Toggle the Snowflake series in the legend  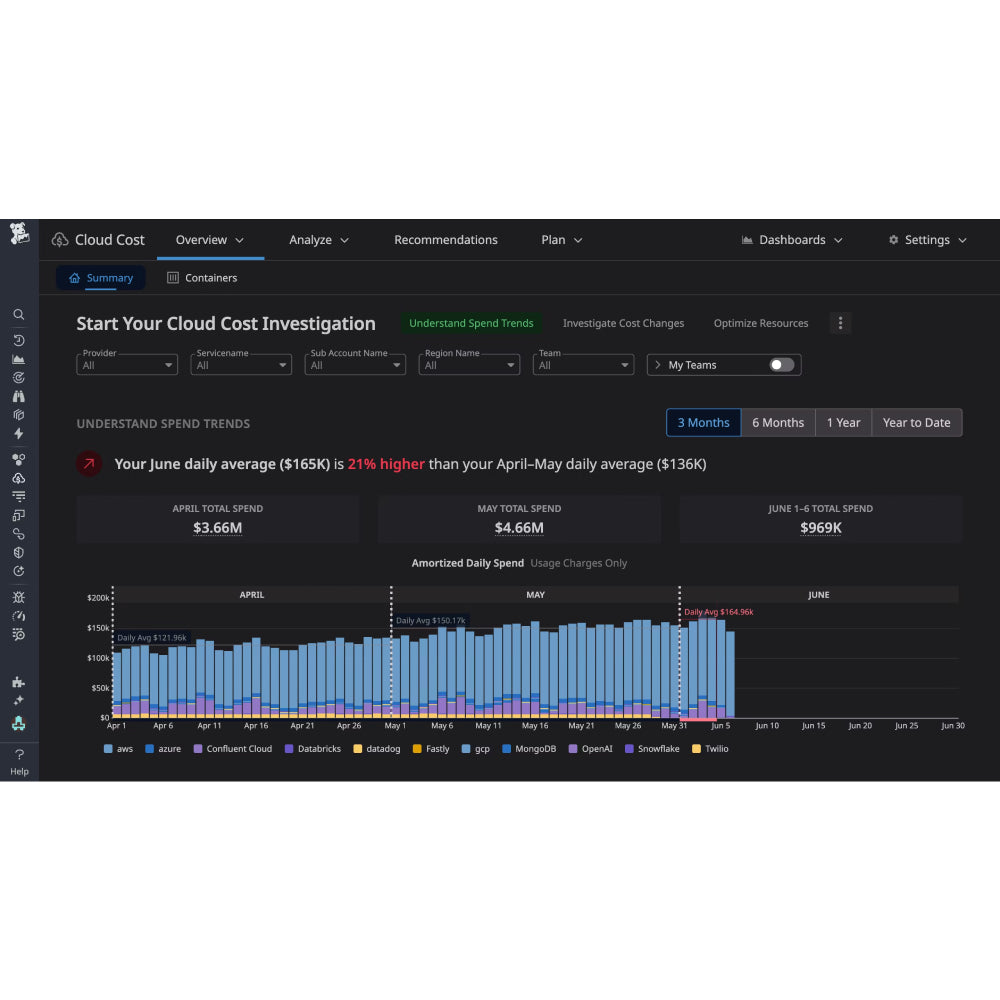652,748
